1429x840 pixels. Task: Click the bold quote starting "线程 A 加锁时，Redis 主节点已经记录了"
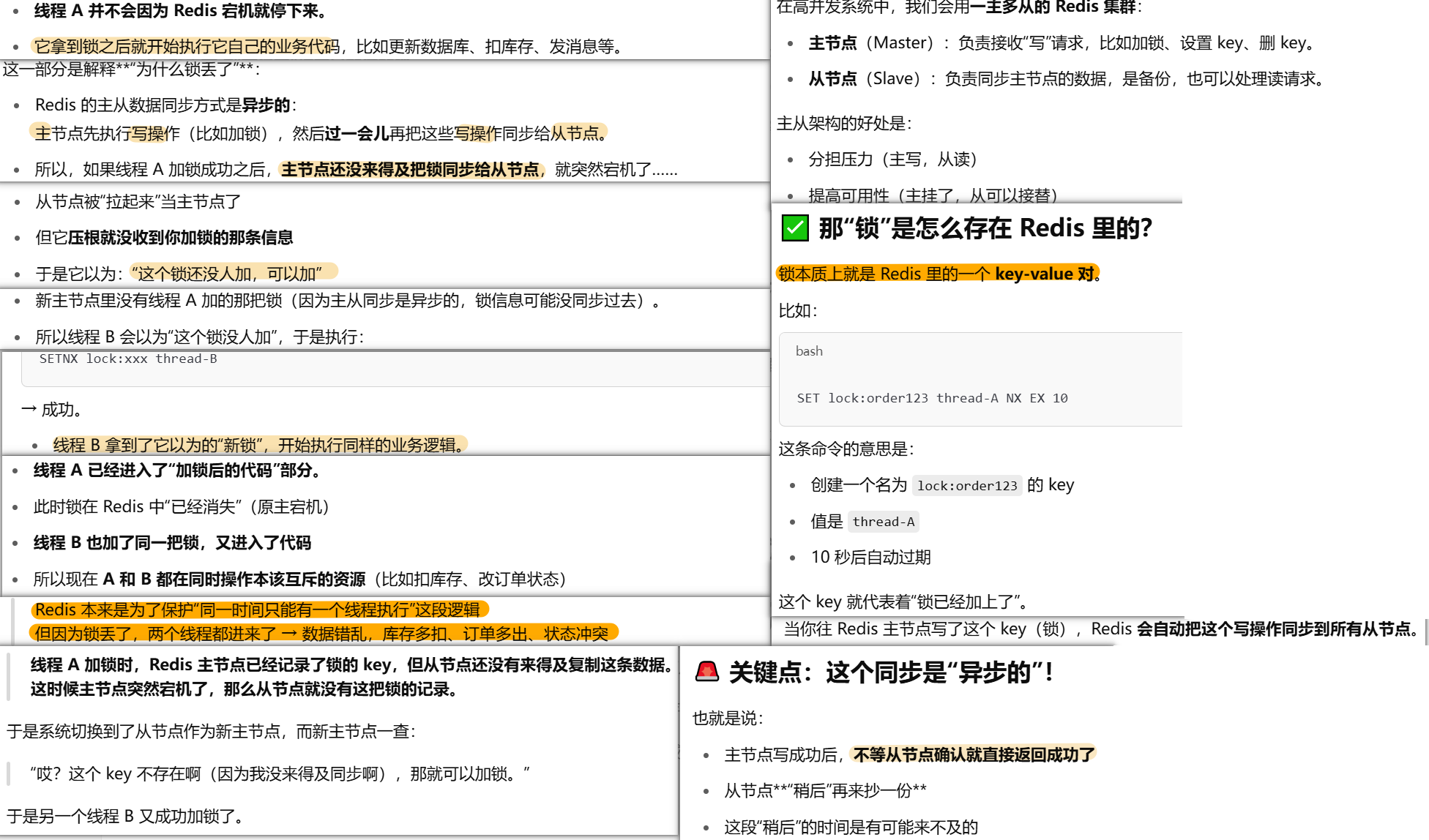(351, 677)
